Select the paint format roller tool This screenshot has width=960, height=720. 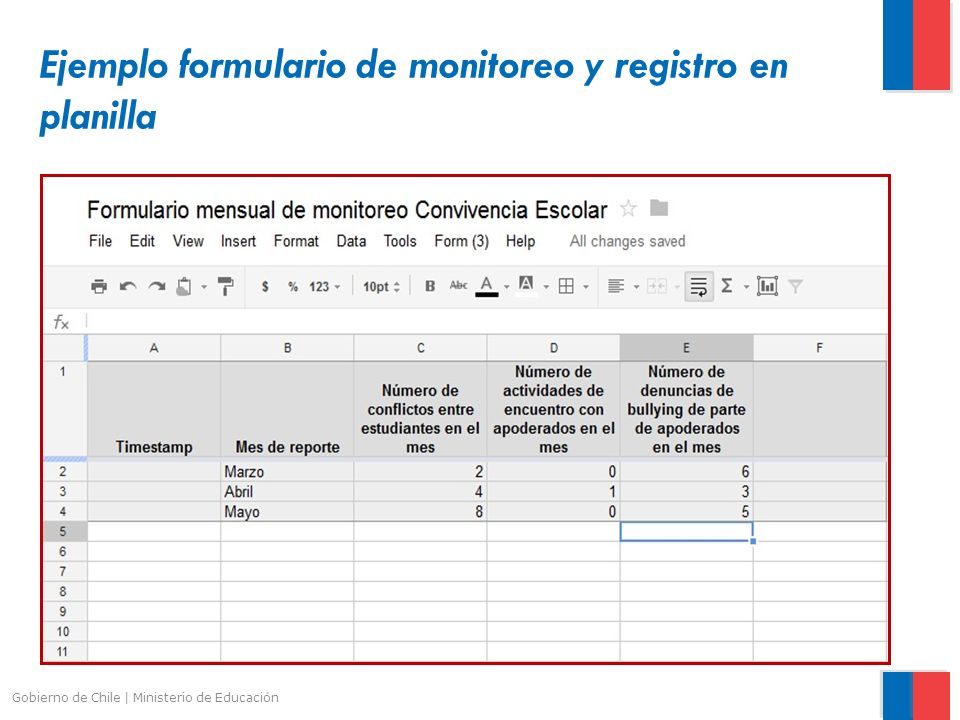(225, 286)
